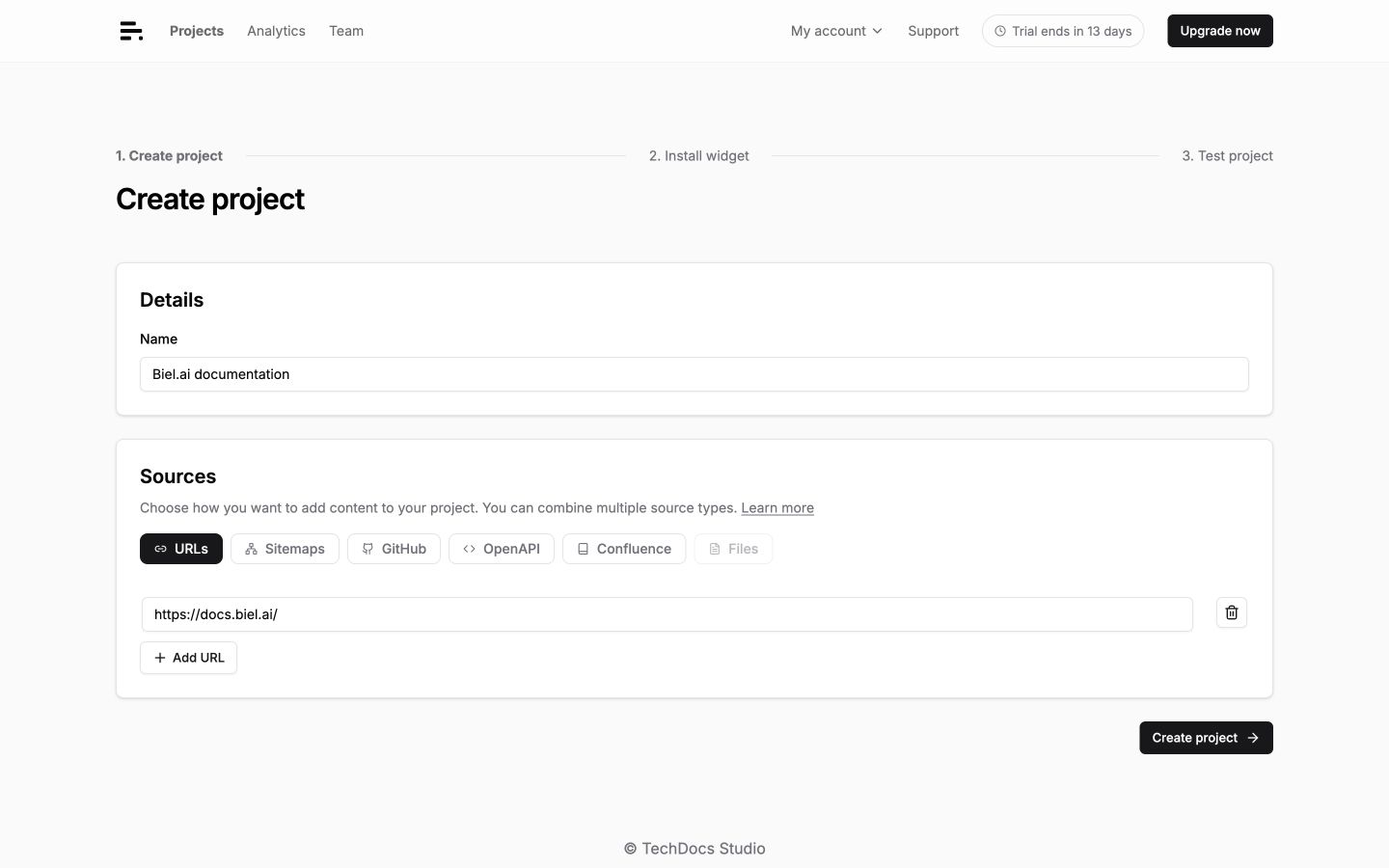The height and width of the screenshot is (868, 1389).
Task: Click the 'Create project' page heading
Action: point(210,199)
